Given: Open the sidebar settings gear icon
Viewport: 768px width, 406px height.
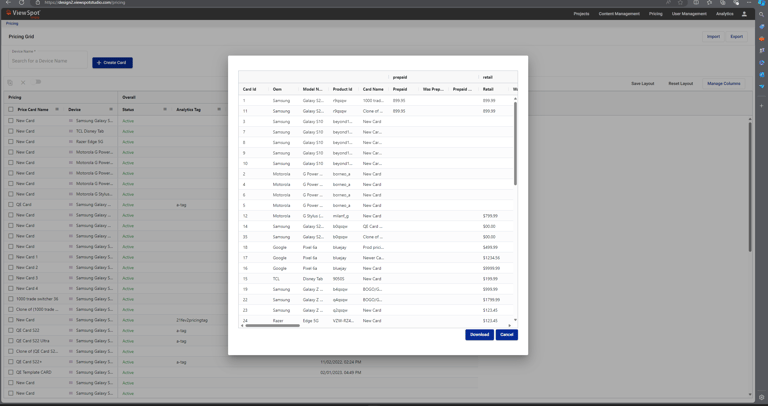Looking at the screenshot, I should pyautogui.click(x=762, y=398).
